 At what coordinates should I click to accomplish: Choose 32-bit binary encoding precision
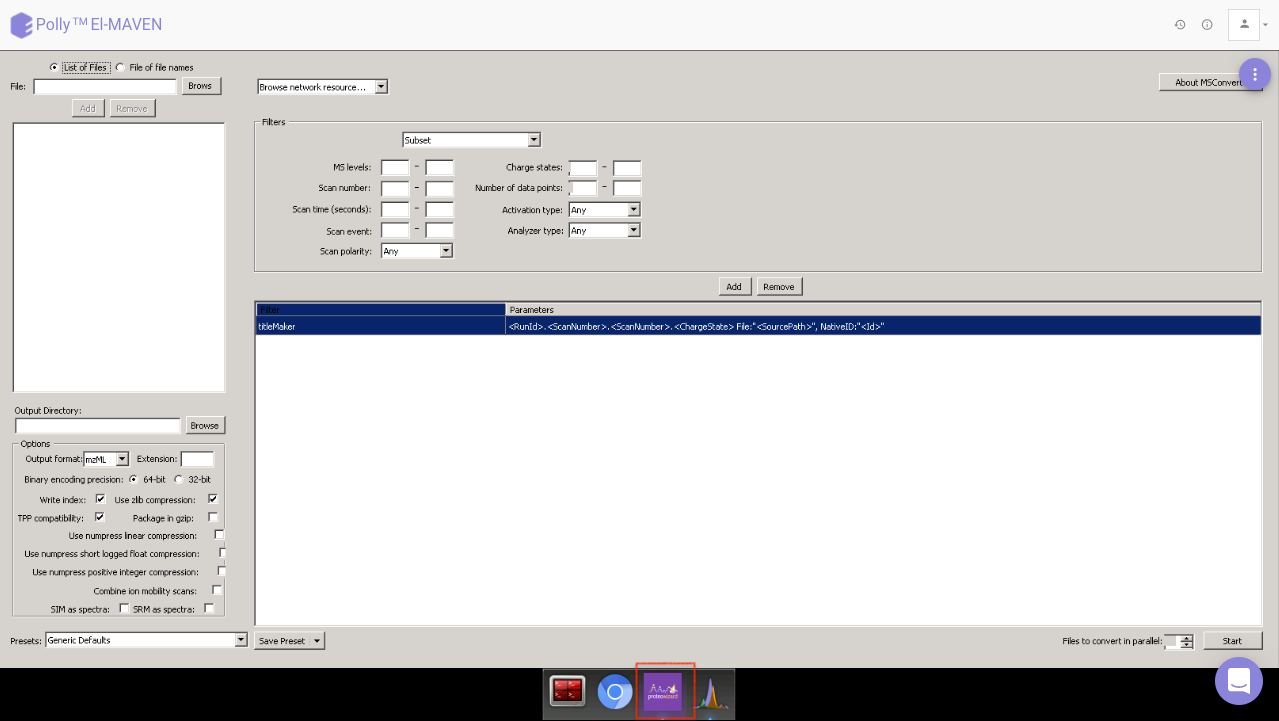tap(179, 479)
